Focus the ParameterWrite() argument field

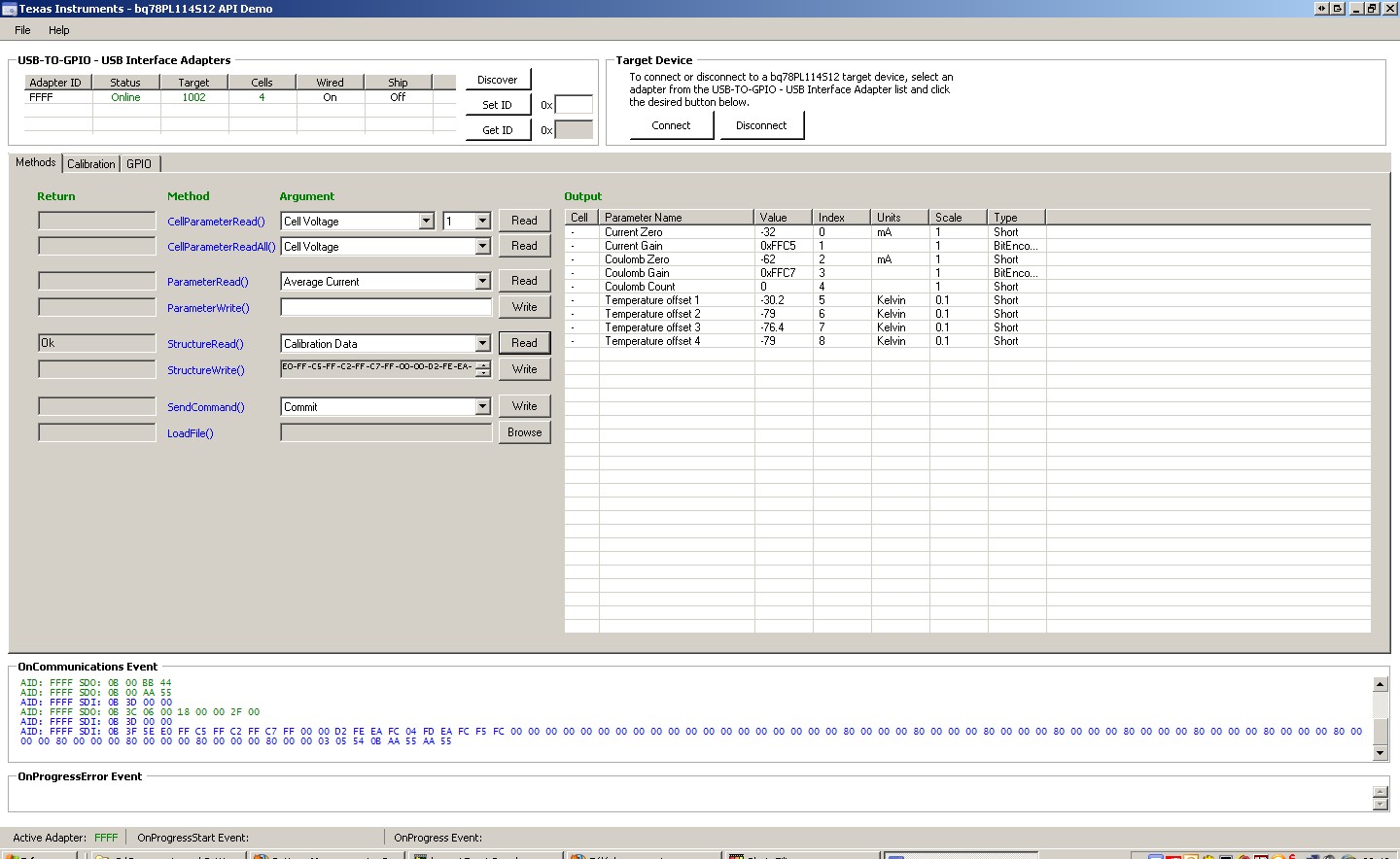tap(386, 307)
